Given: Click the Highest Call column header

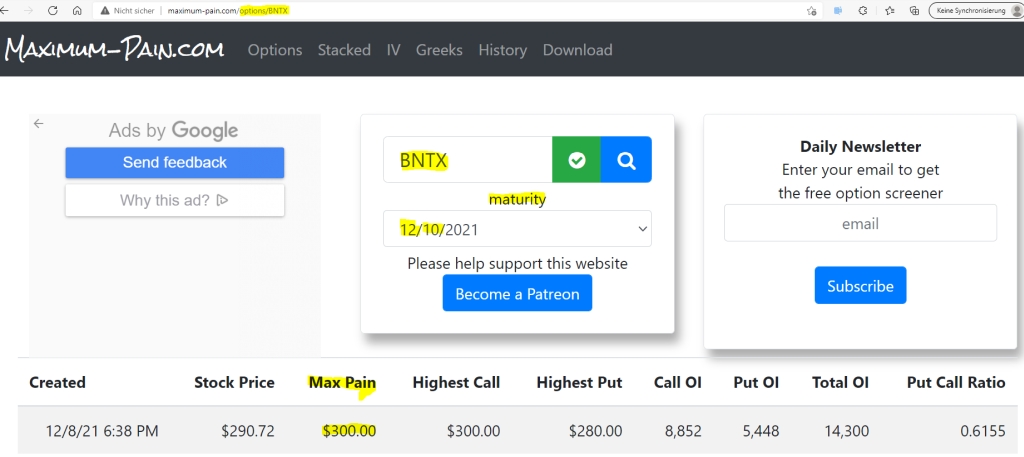Looking at the screenshot, I should point(456,383).
